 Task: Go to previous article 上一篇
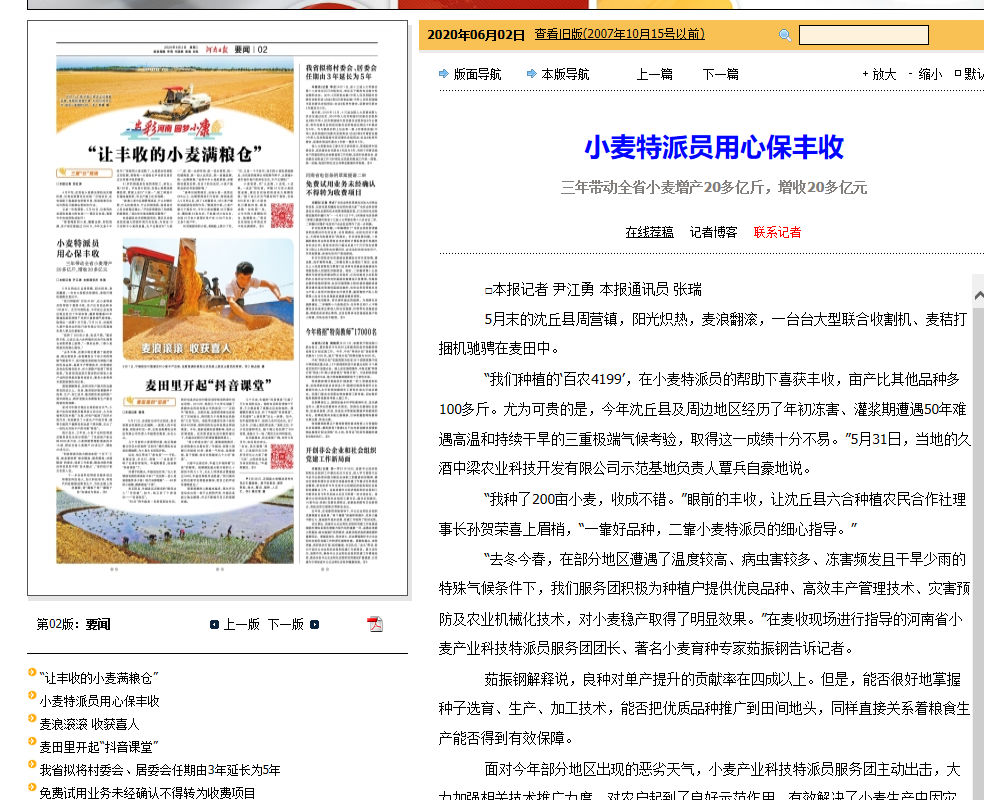(655, 74)
